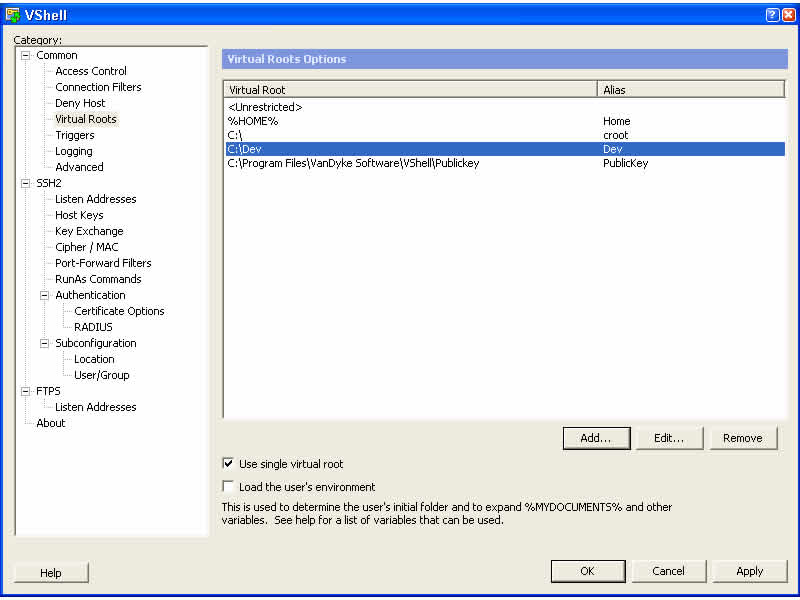
Task: Collapse the Subconfiguration tree node
Action: (44, 343)
